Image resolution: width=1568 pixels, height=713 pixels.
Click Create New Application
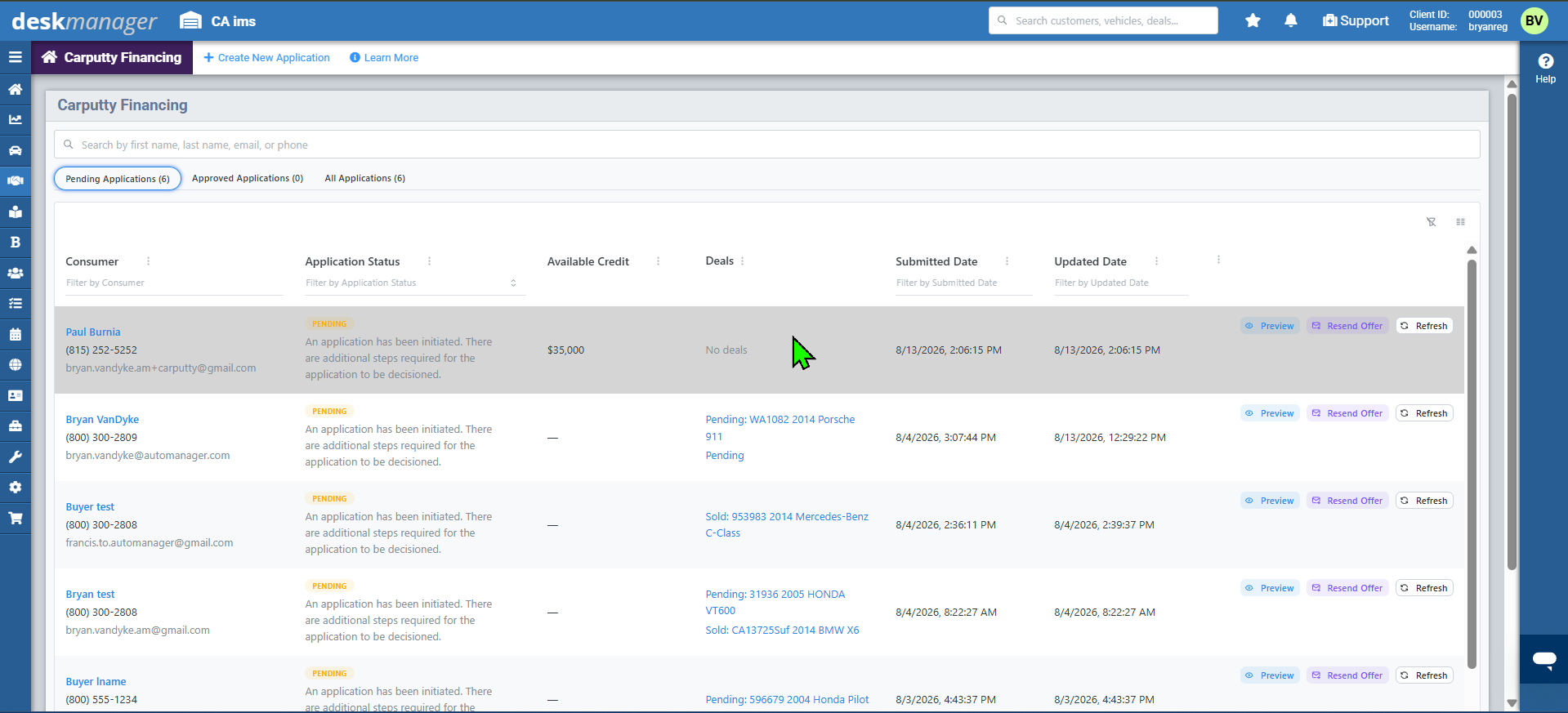pos(266,57)
